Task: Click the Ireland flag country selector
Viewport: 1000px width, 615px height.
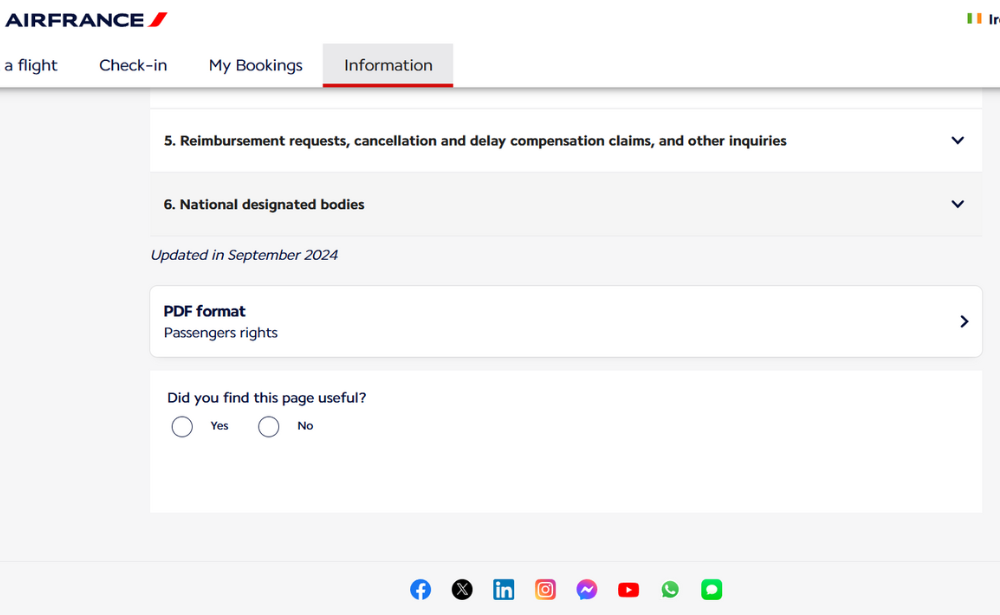Action: pos(975,19)
